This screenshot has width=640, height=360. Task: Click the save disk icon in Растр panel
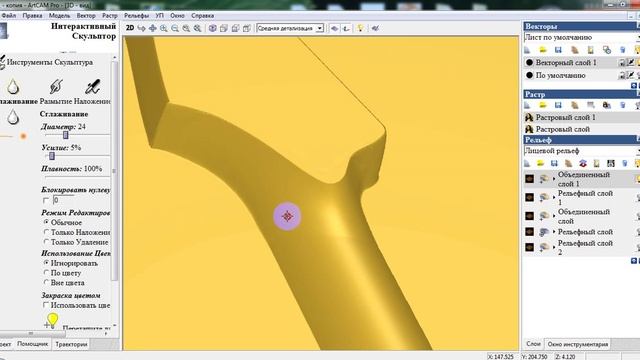(x=558, y=105)
